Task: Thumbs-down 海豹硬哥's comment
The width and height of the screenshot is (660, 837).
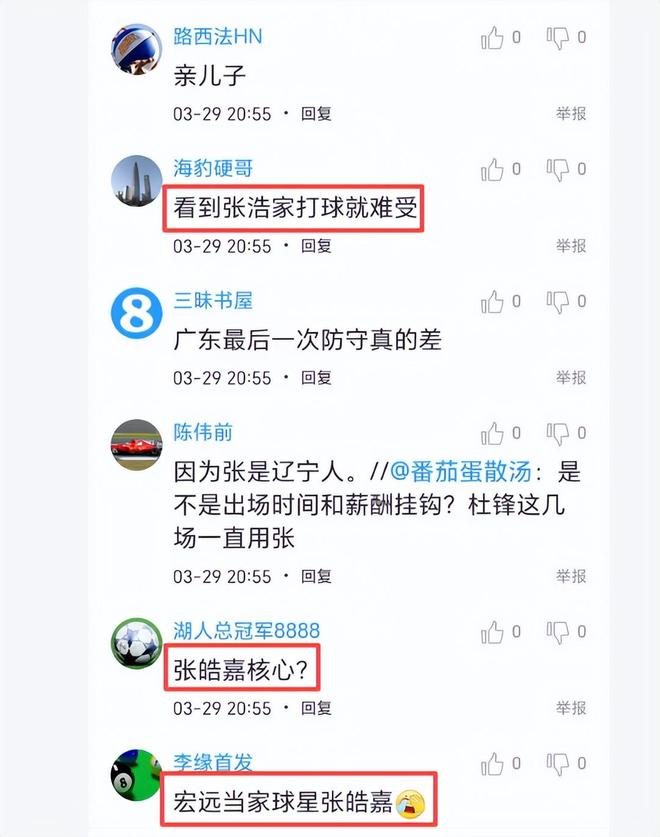Action: click(557, 169)
